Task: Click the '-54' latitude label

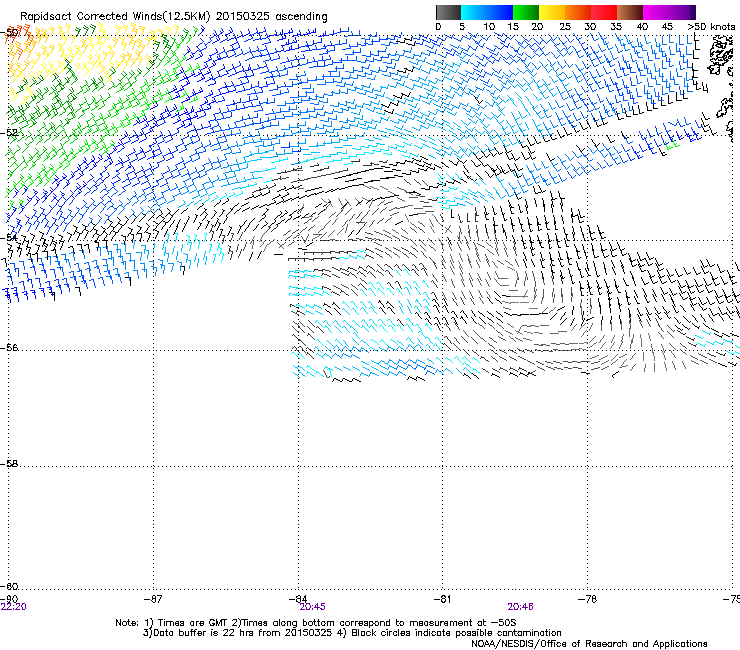Action: [x=10, y=237]
